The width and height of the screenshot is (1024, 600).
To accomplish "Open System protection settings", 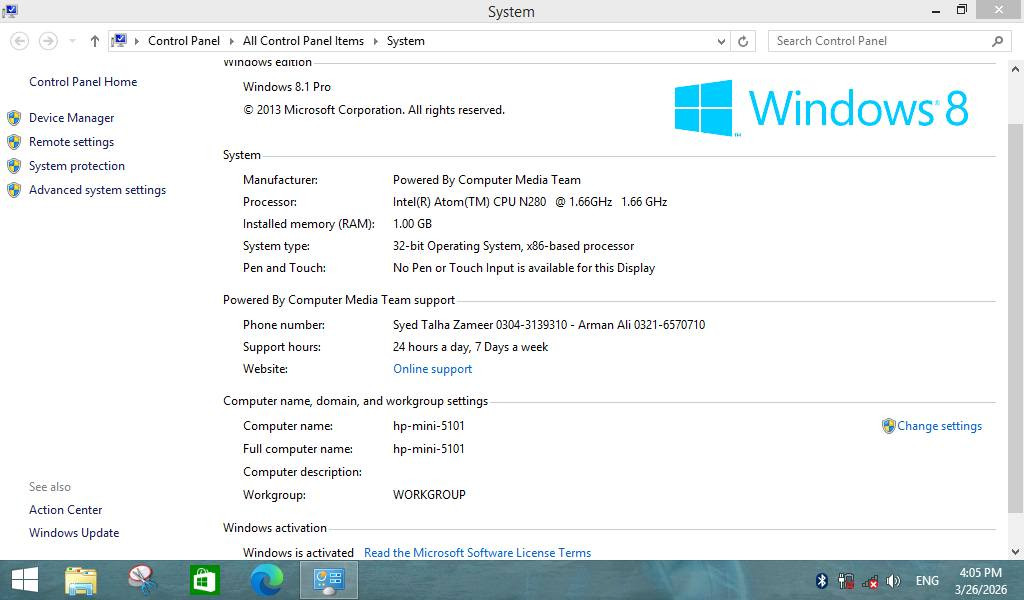I will (x=74, y=165).
